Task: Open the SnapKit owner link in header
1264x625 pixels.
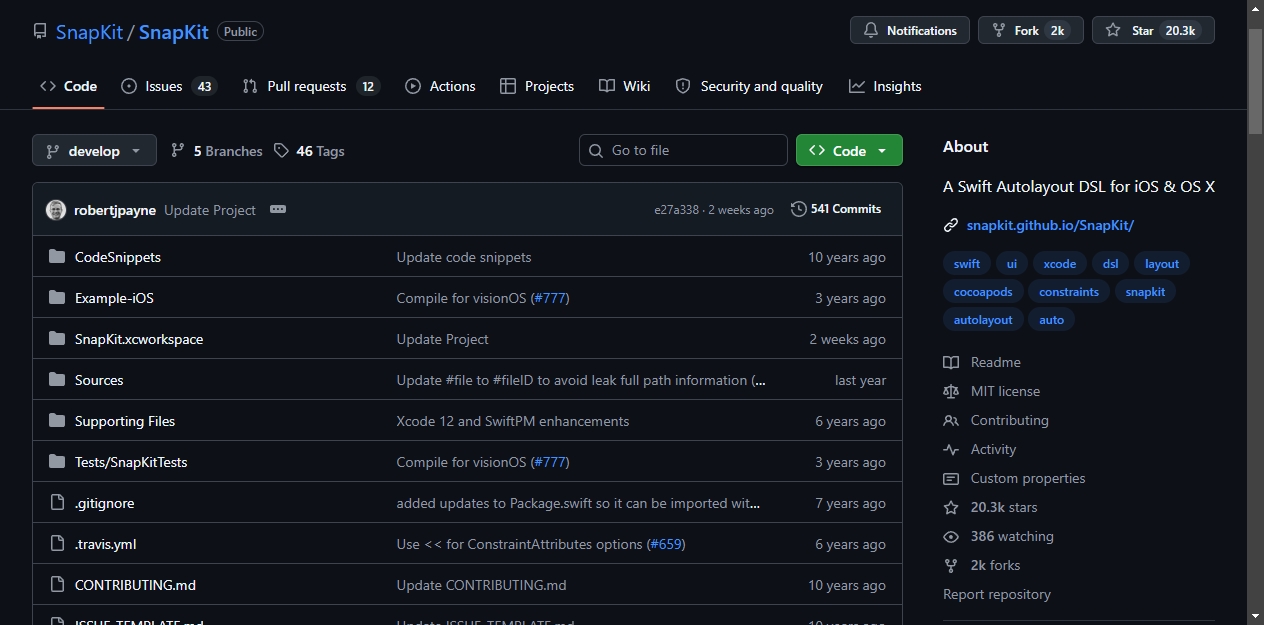Action: pos(89,32)
